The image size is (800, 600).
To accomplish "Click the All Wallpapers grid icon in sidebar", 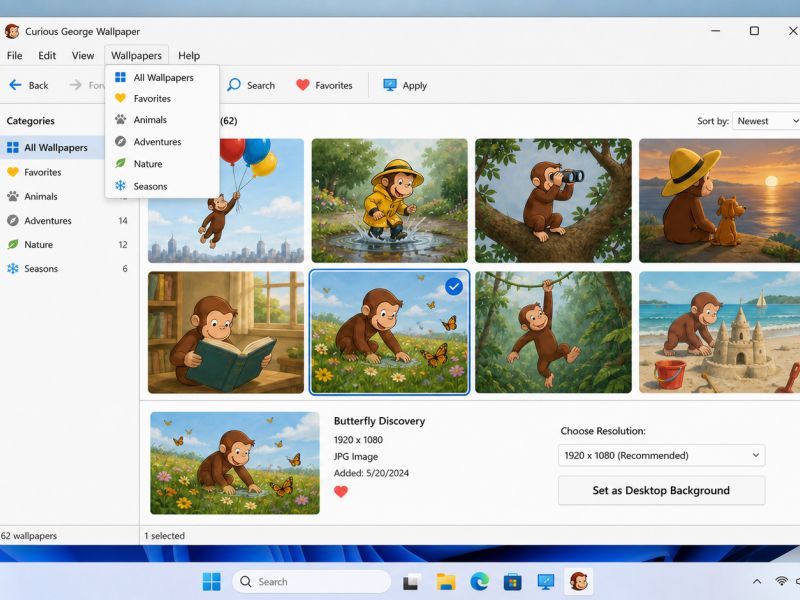I will [x=13, y=147].
